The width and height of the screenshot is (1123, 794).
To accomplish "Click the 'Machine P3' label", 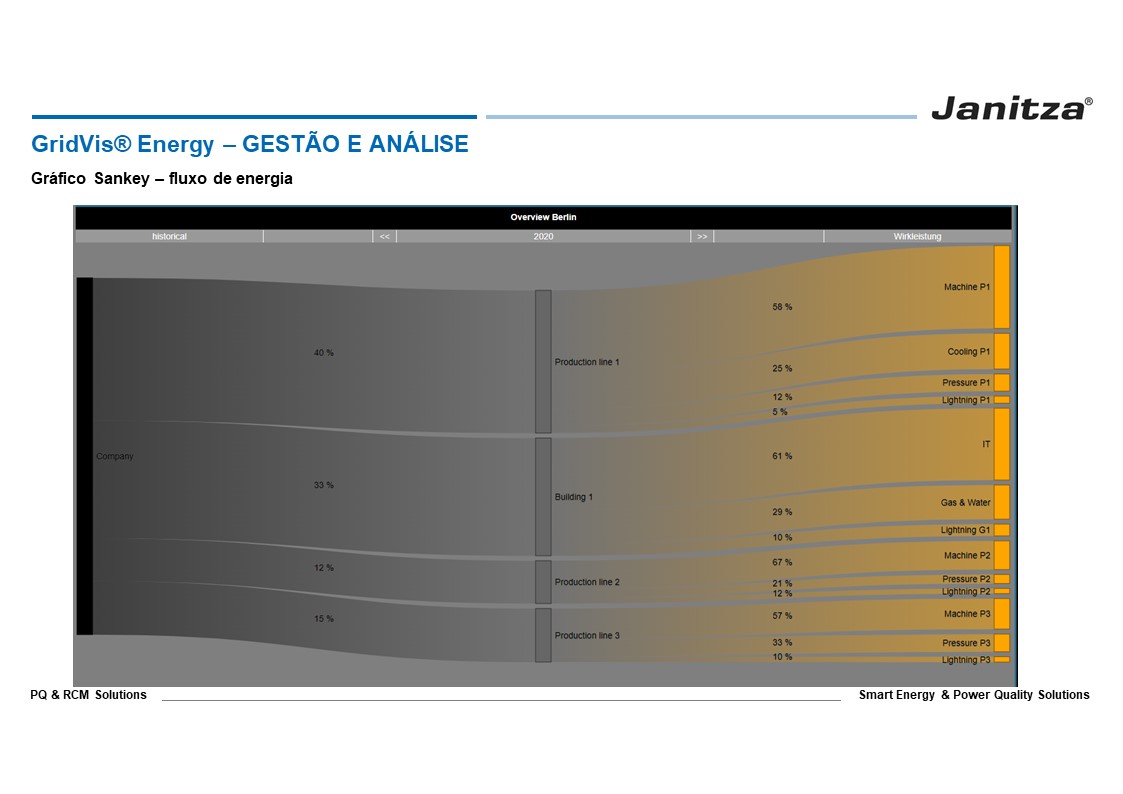I will tap(967, 614).
